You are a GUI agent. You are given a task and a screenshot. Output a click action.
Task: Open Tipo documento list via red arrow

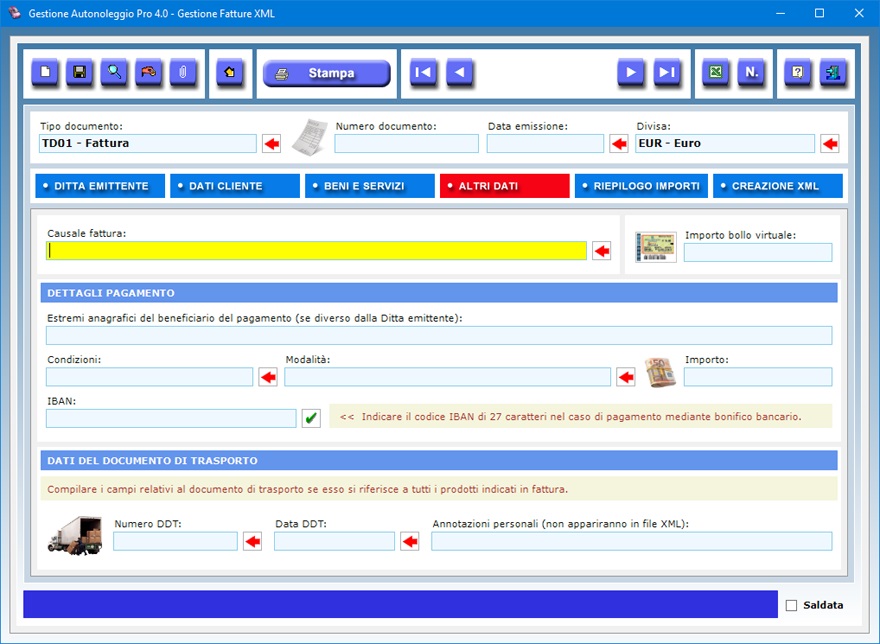272,144
